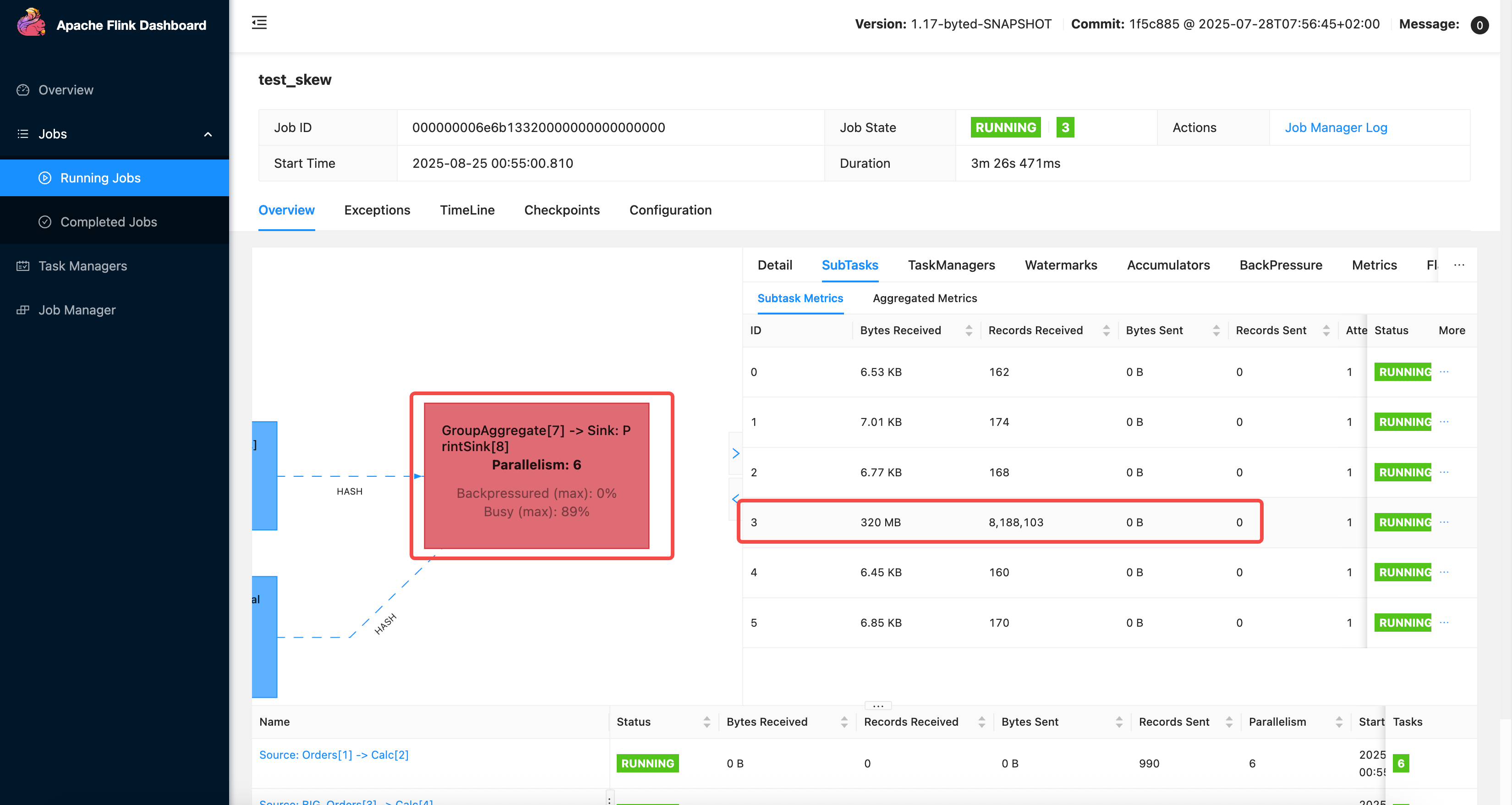The image size is (1512, 805).
Task: Click the Apache Flink squirrel logo
Action: coord(31,23)
